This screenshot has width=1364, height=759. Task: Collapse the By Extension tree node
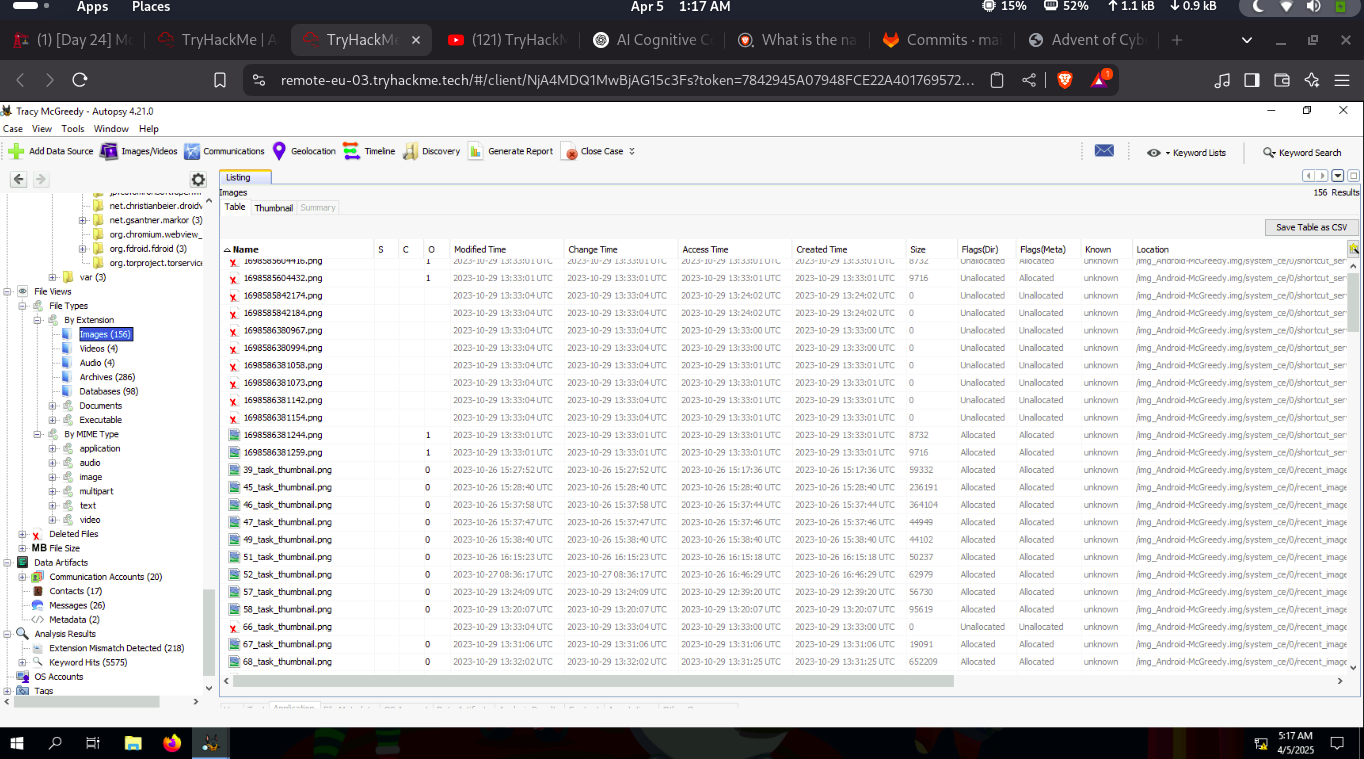click(38, 320)
